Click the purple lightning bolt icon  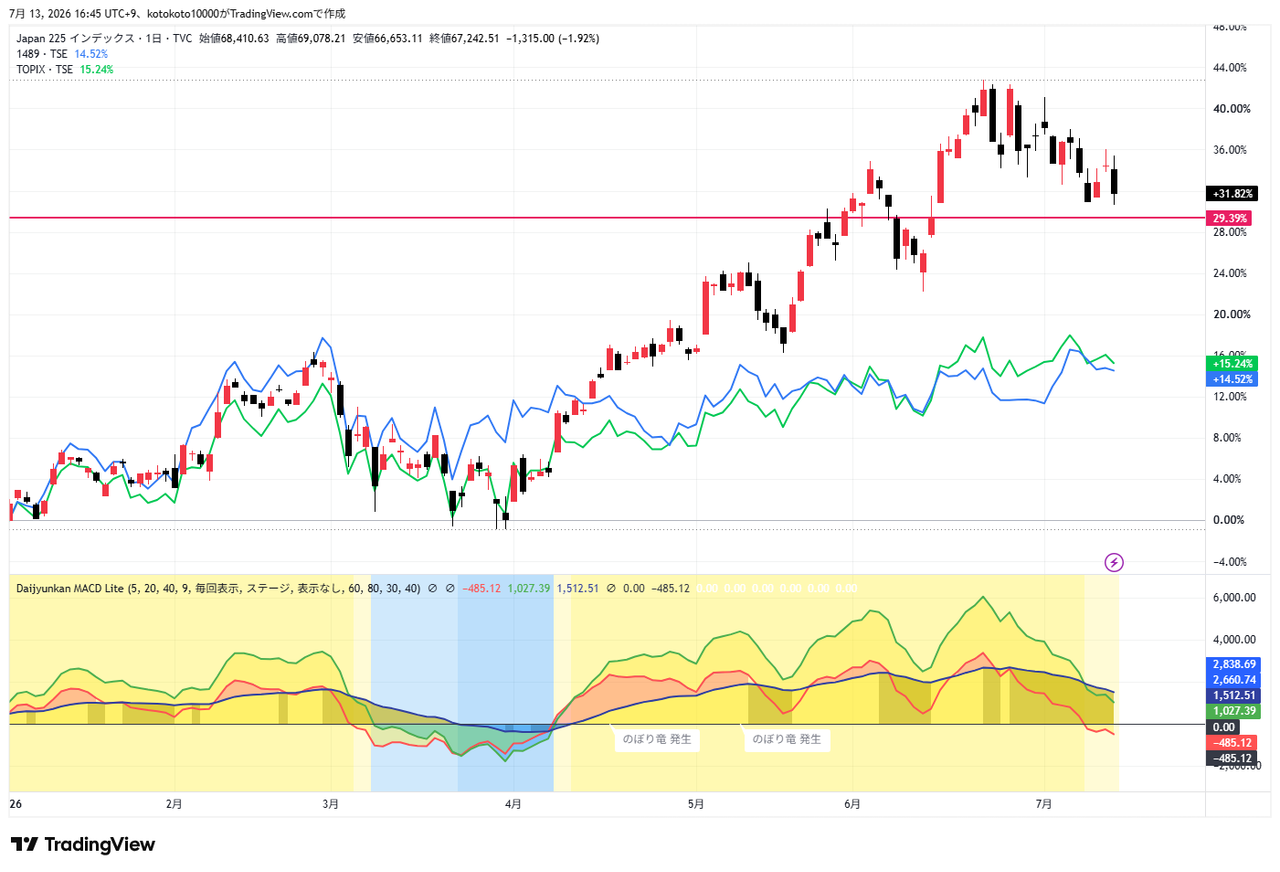click(x=1114, y=562)
